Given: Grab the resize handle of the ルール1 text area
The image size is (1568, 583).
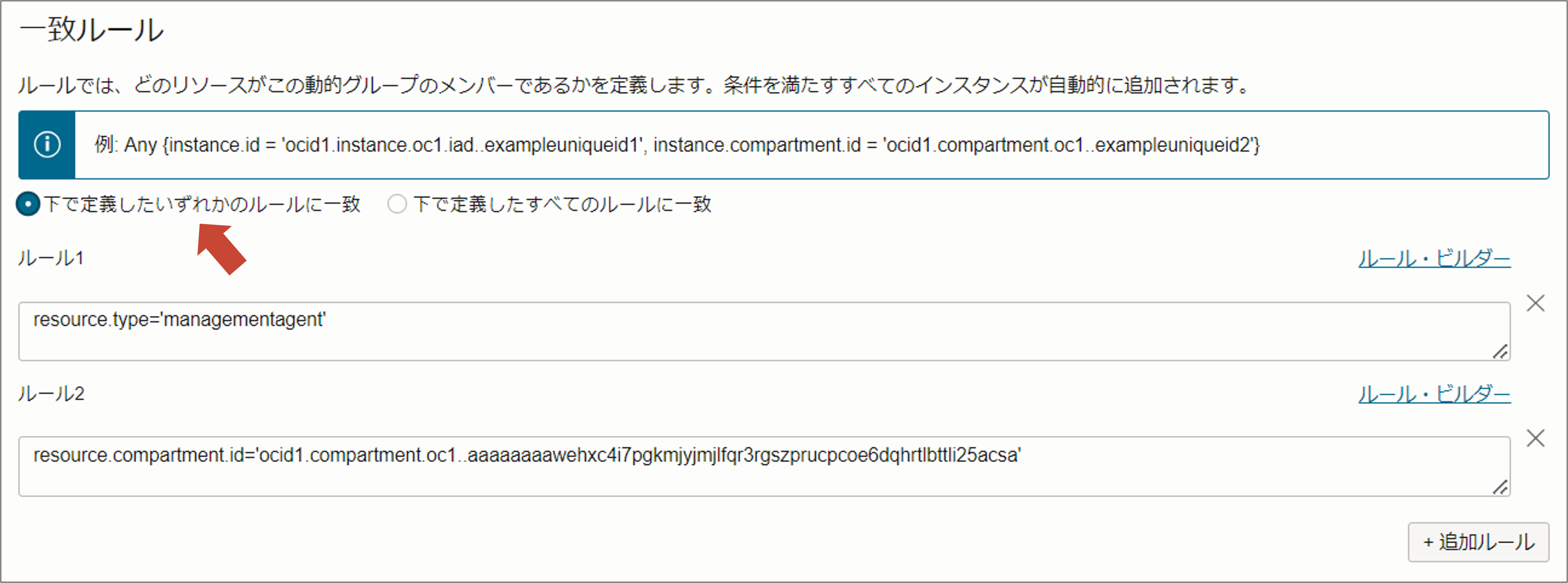Looking at the screenshot, I should pos(1500,352).
